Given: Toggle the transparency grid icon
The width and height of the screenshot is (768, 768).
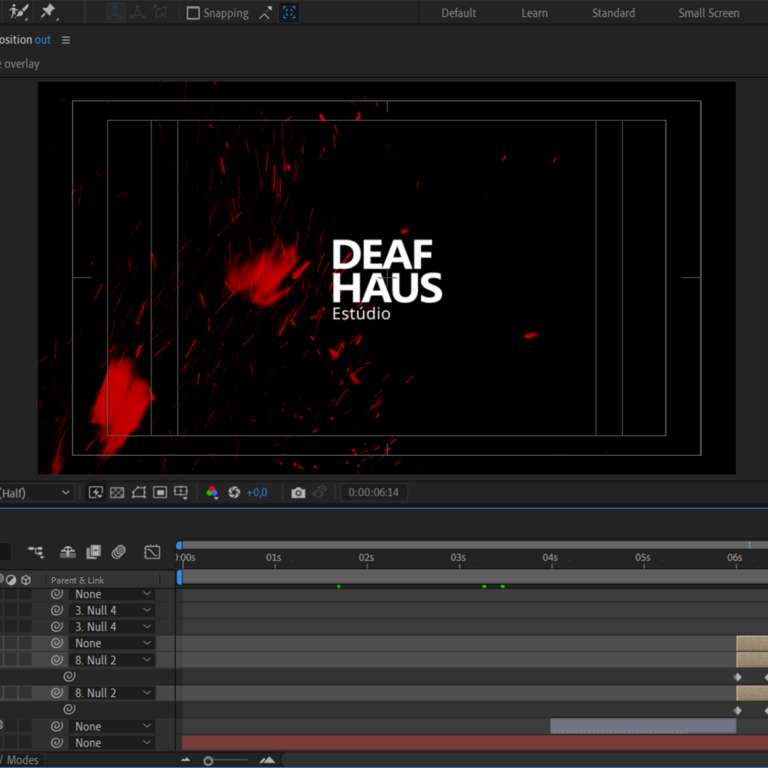Looking at the screenshot, I should [x=117, y=493].
